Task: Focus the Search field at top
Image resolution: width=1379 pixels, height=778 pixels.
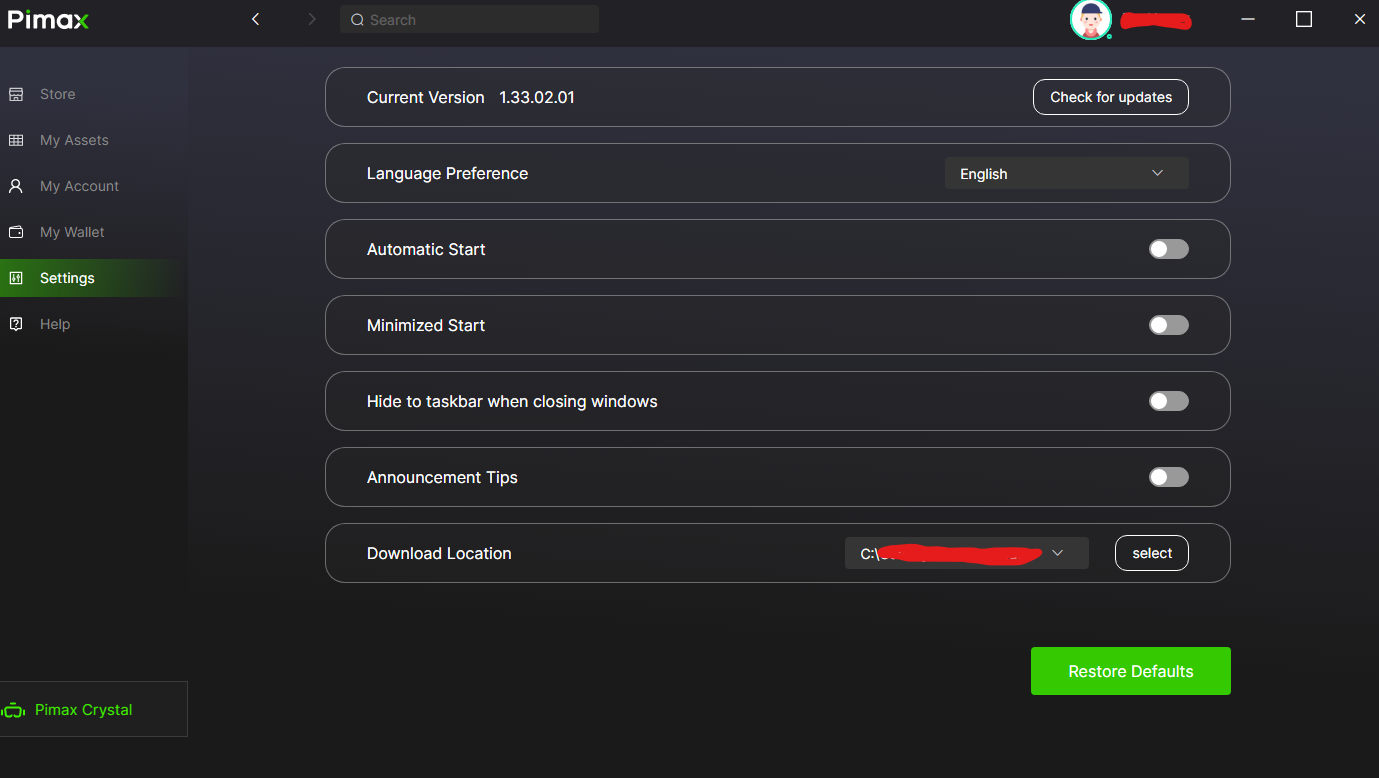Action: click(469, 19)
